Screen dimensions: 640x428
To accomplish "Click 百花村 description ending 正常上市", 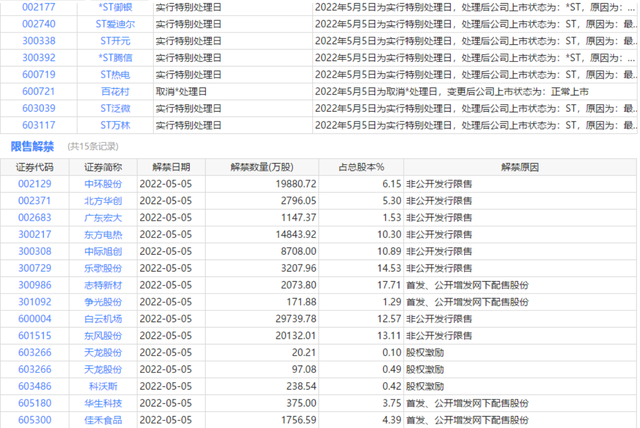I will [451, 91].
